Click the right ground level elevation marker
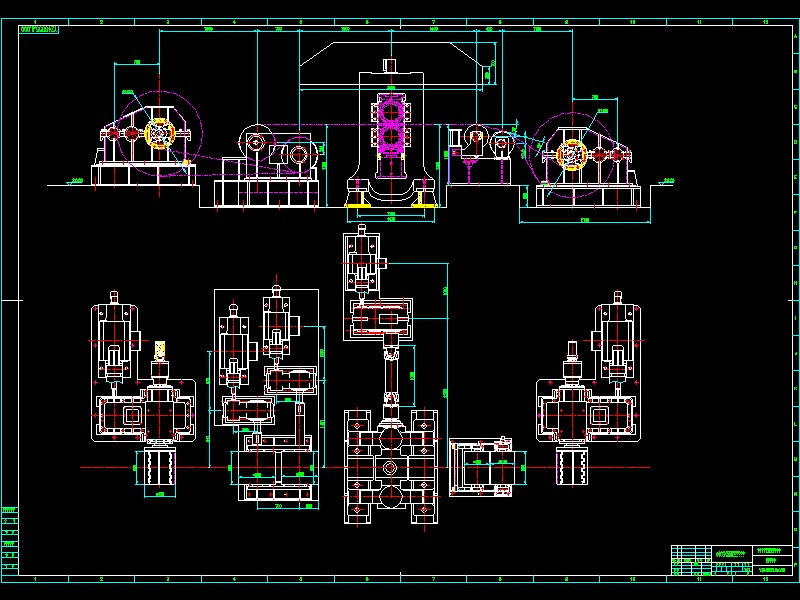 [667, 181]
